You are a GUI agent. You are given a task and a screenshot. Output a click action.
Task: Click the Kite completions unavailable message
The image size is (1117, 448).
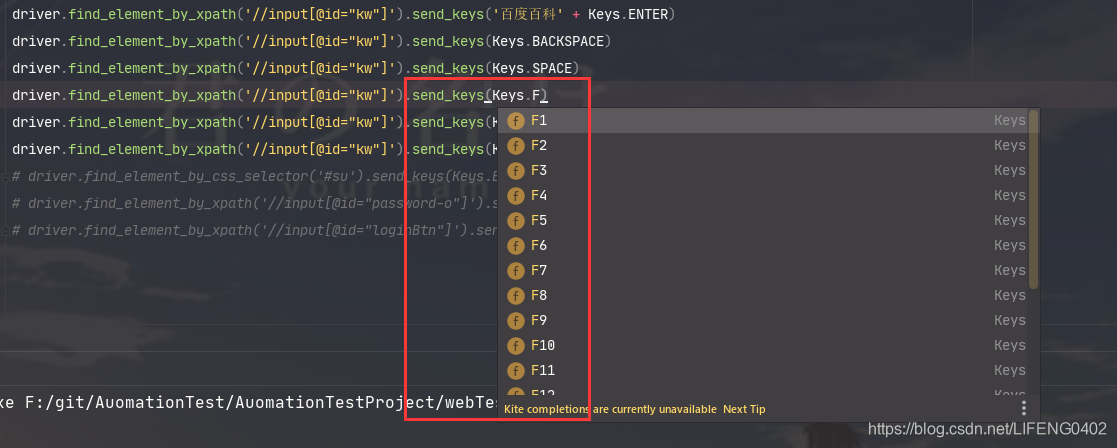point(610,409)
